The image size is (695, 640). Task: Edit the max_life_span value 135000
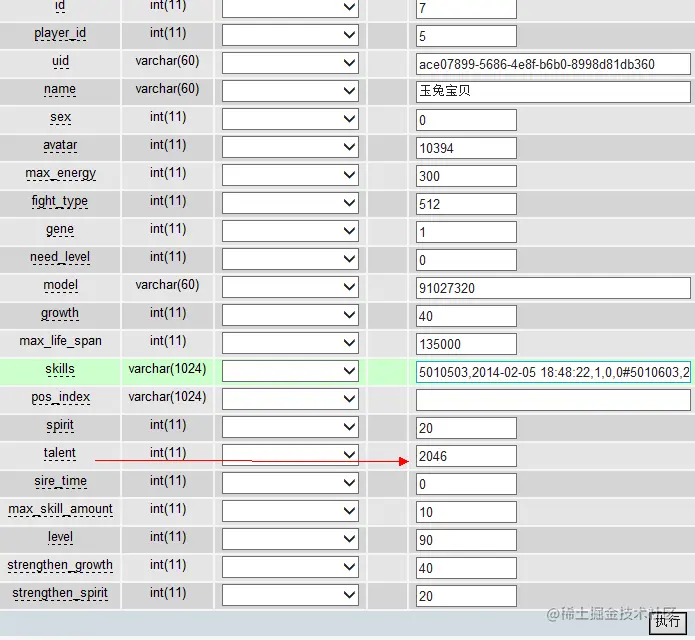466,344
